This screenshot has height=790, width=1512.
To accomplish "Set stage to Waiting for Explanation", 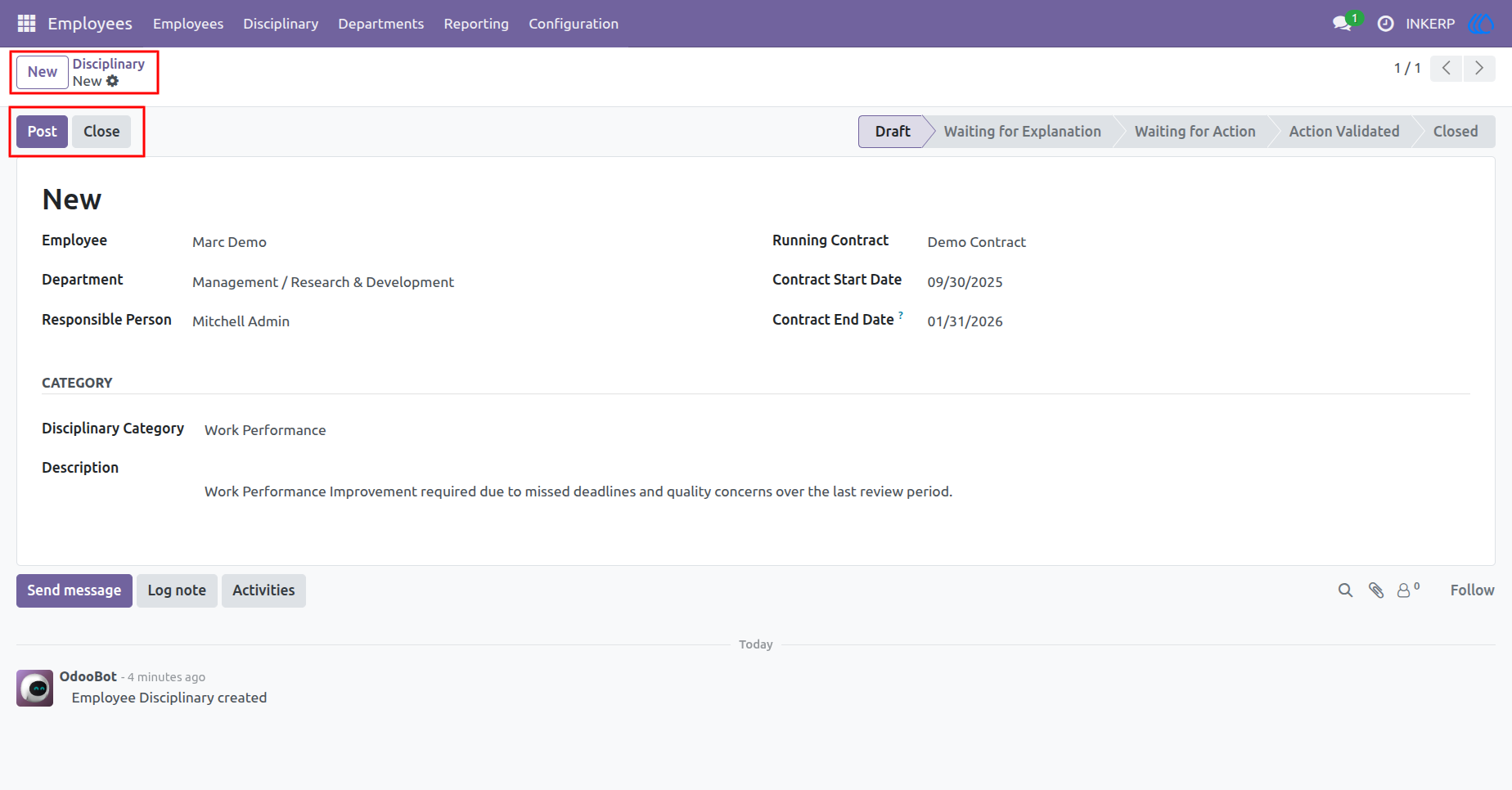I will click(1022, 132).
